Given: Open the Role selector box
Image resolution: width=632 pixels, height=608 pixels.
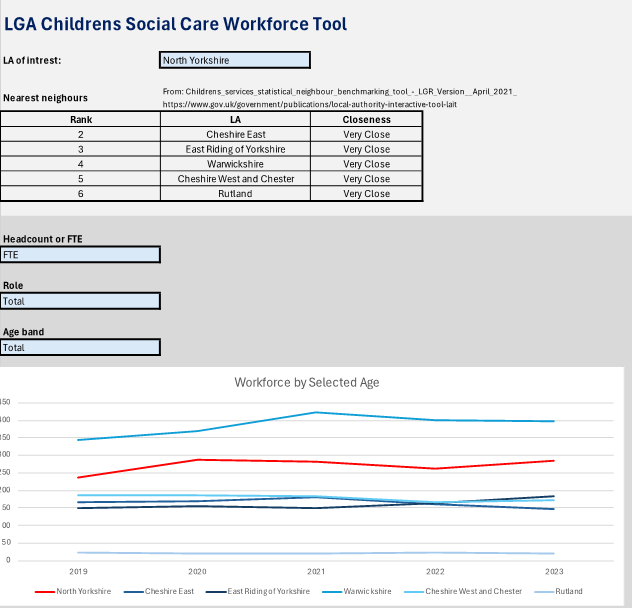Looking at the screenshot, I should point(80,301).
